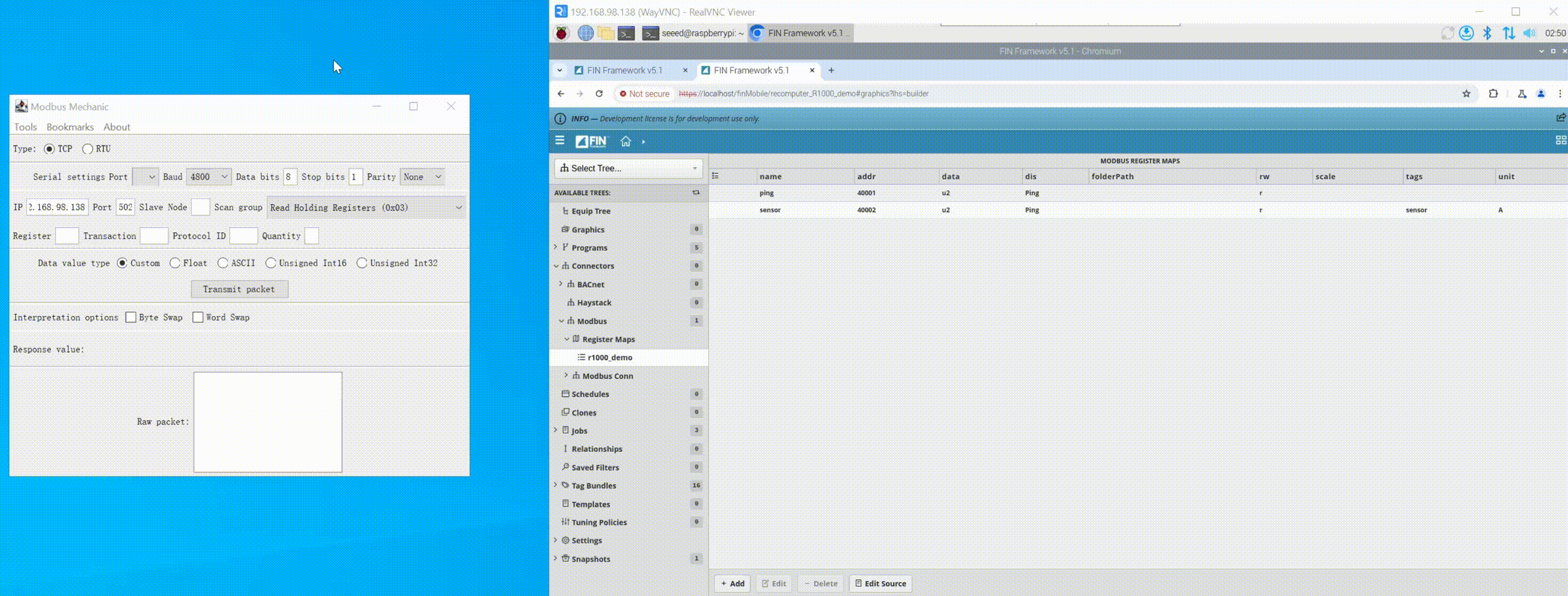Image resolution: width=1568 pixels, height=596 pixels.
Task: Enable the Byte Swap checkbox
Action: tap(131, 317)
